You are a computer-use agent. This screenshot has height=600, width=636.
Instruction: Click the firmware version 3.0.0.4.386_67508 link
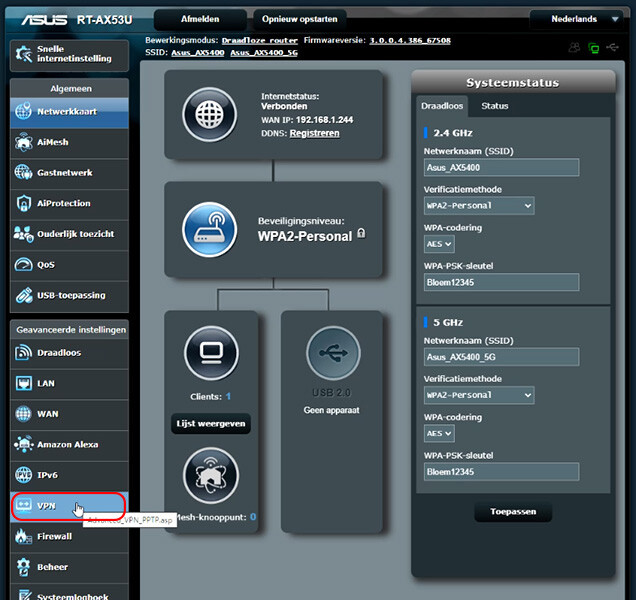[410, 41]
